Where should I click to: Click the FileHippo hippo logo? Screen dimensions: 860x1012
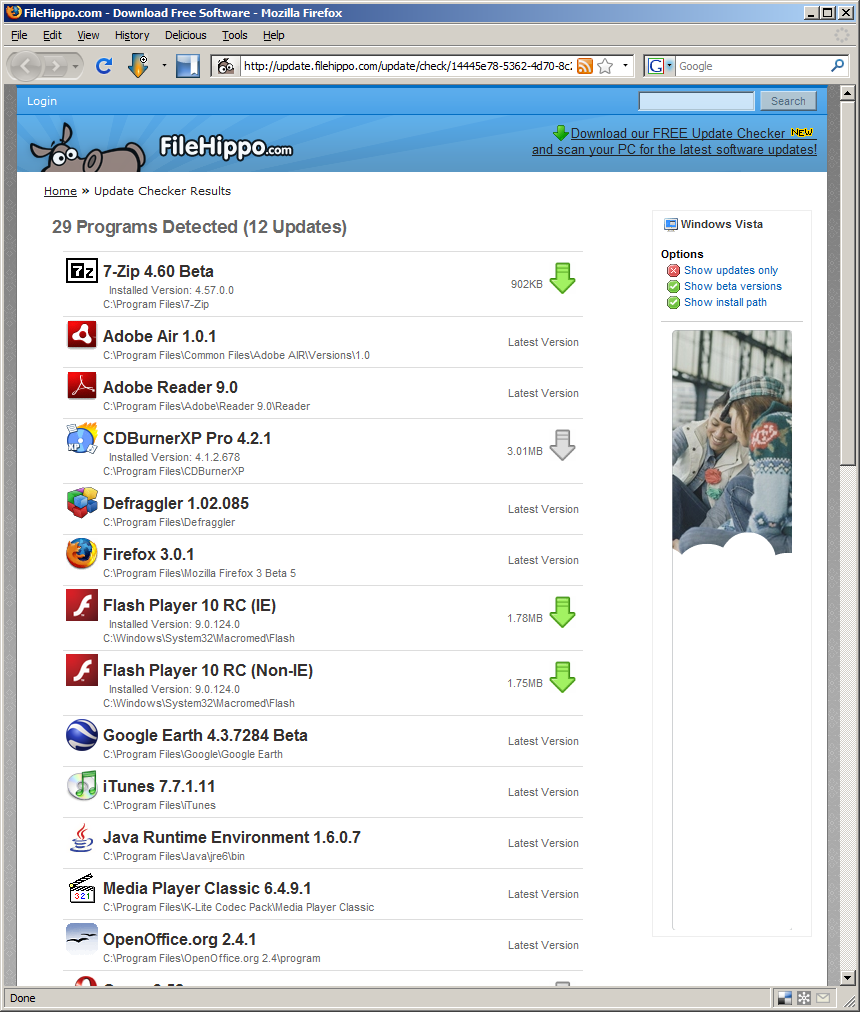[x=88, y=148]
